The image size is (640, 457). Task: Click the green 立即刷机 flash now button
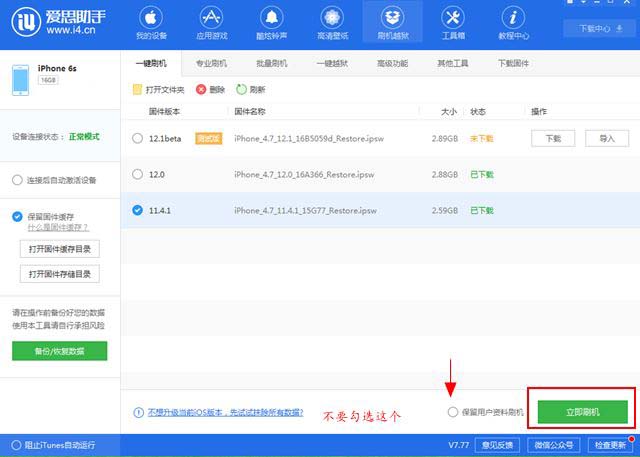(x=582, y=412)
